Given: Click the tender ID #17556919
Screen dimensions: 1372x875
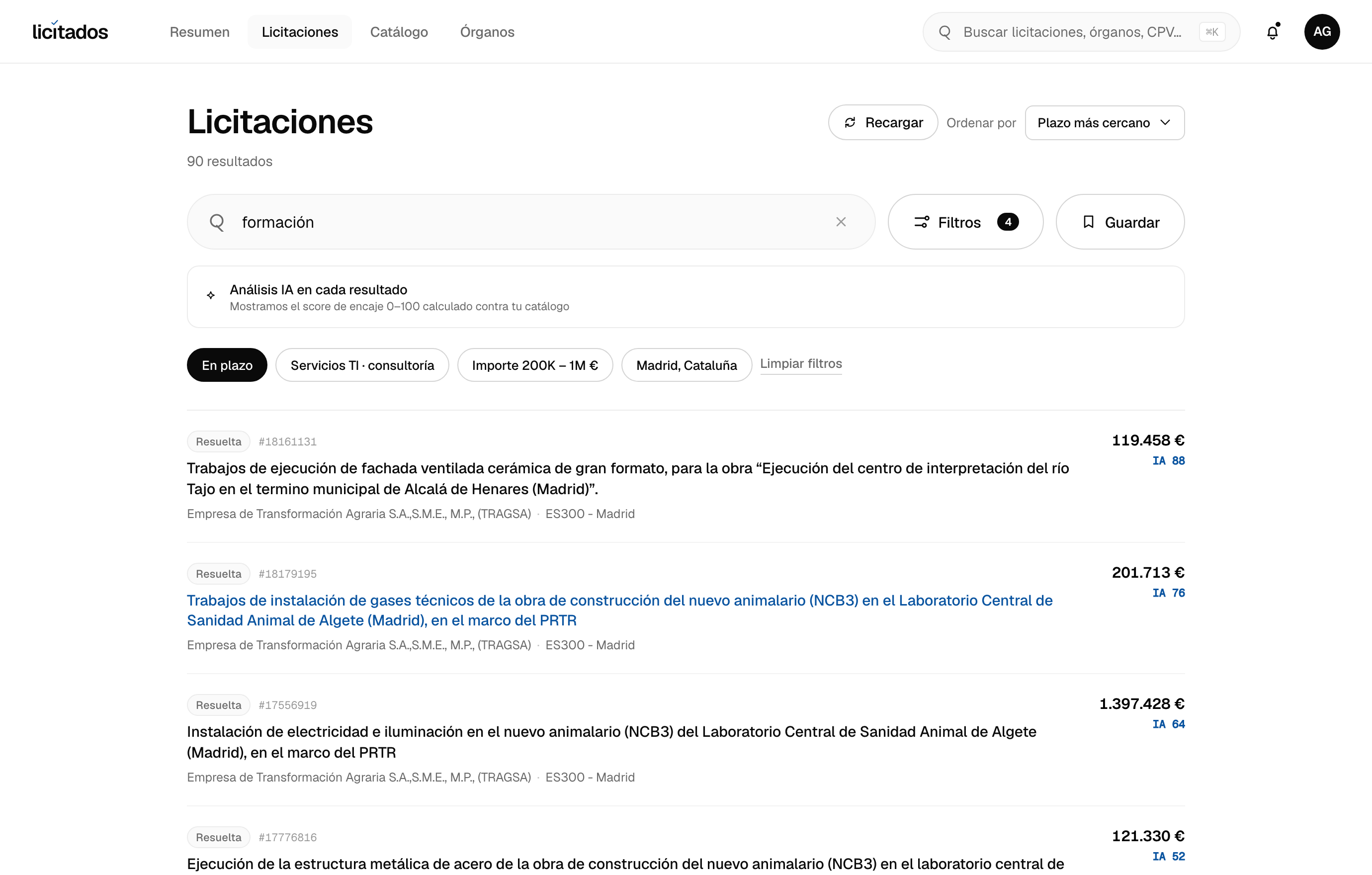Looking at the screenshot, I should click(288, 705).
